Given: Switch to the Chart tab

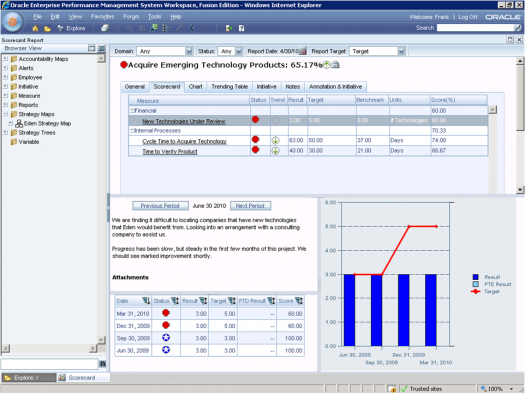Looking at the screenshot, I should tap(195, 87).
